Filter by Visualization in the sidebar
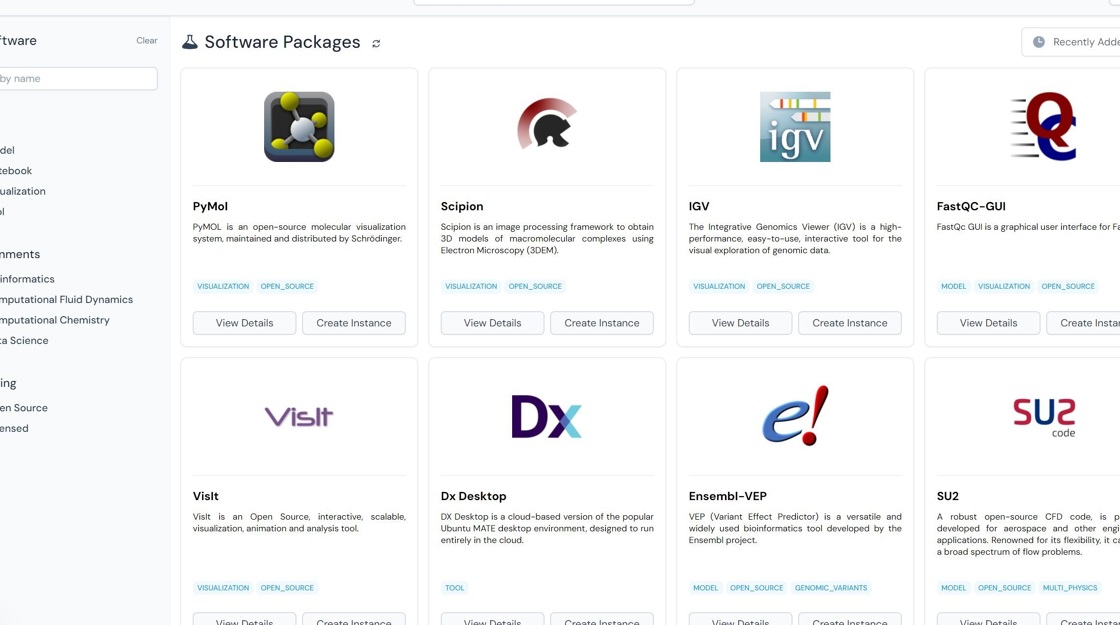This screenshot has height=625, width=1120. point(22,191)
